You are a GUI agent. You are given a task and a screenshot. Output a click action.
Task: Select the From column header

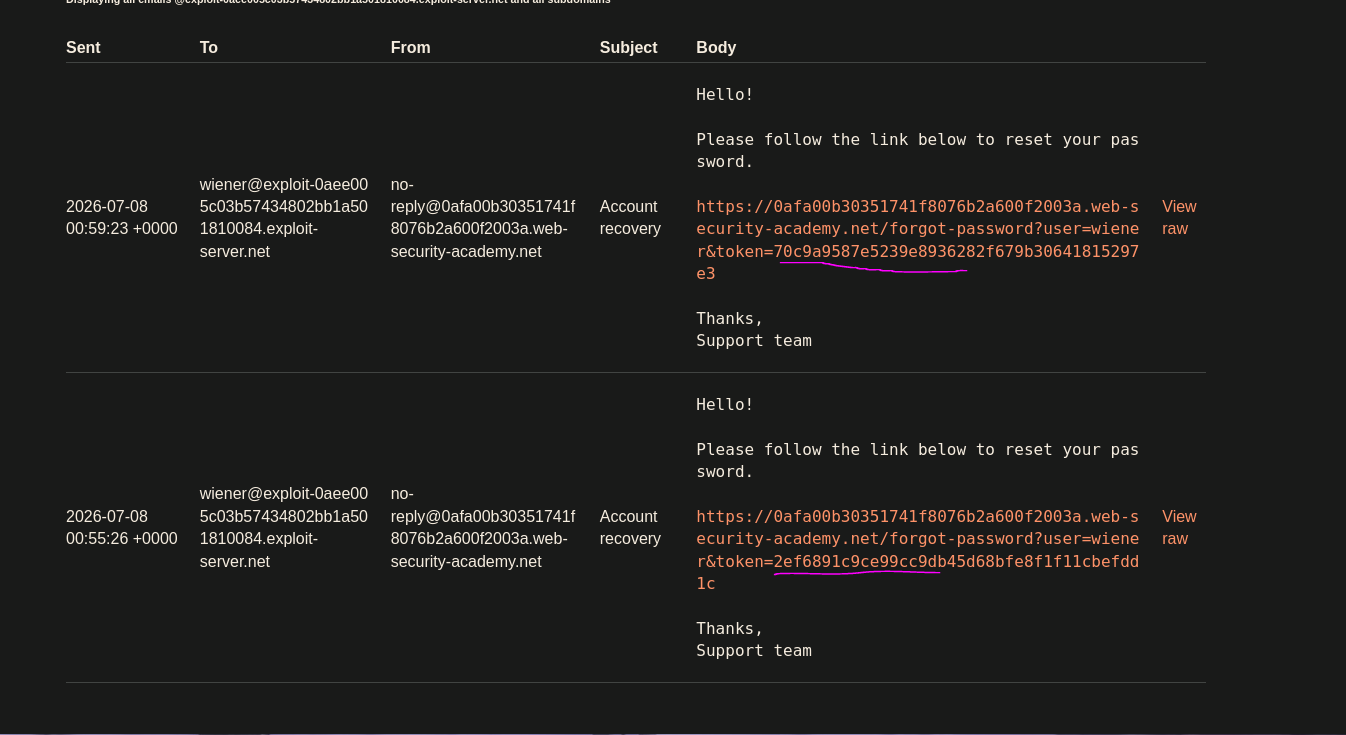[411, 47]
